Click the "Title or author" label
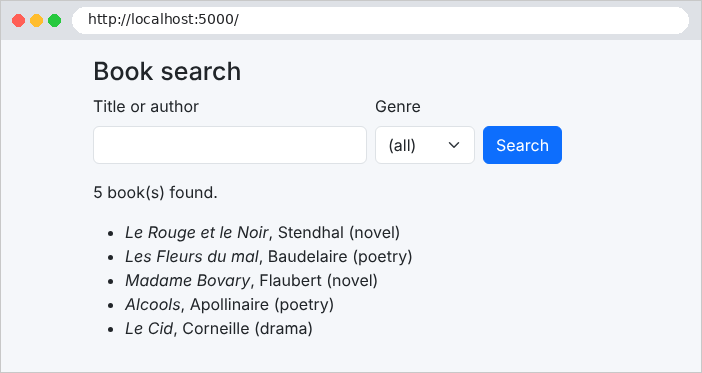The image size is (702, 373). 146,107
